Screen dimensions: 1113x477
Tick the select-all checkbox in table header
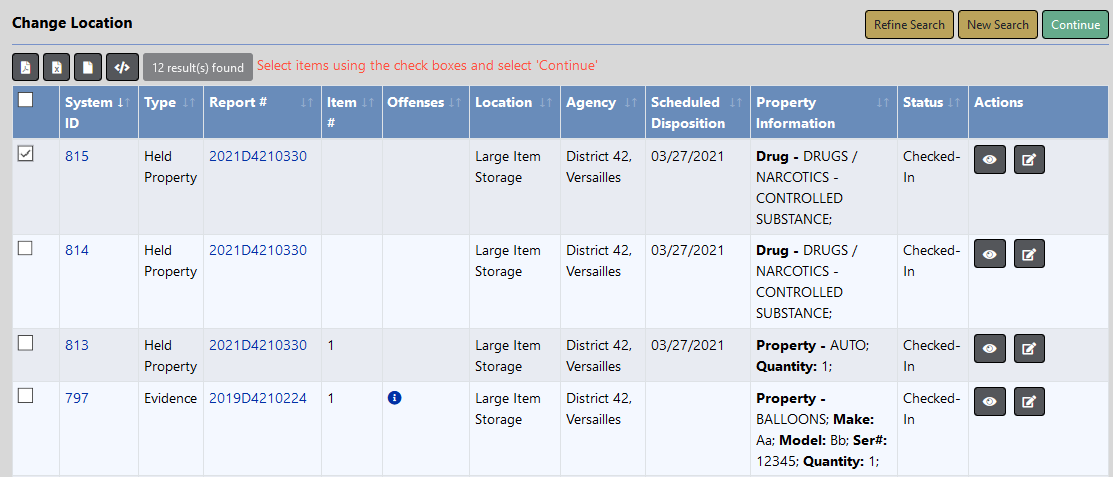point(26,99)
